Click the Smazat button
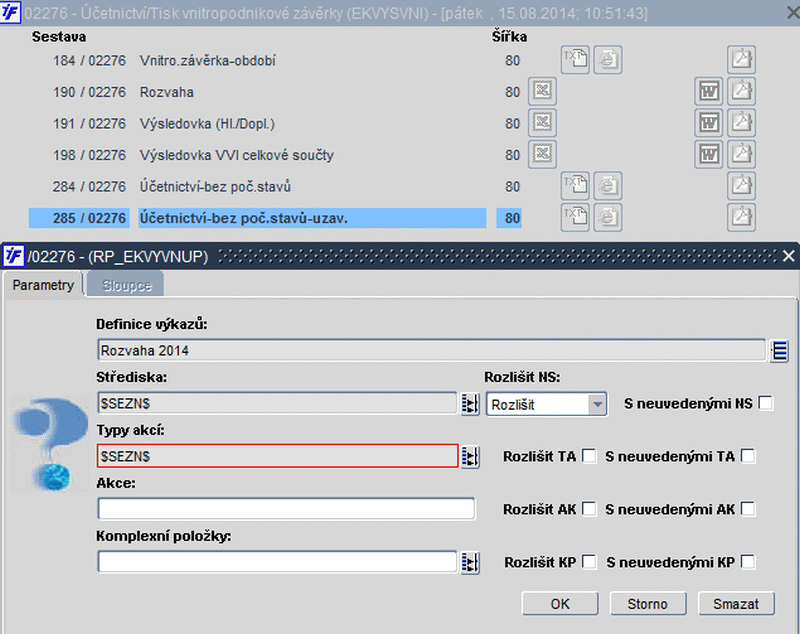The image size is (800, 634). tap(736, 604)
